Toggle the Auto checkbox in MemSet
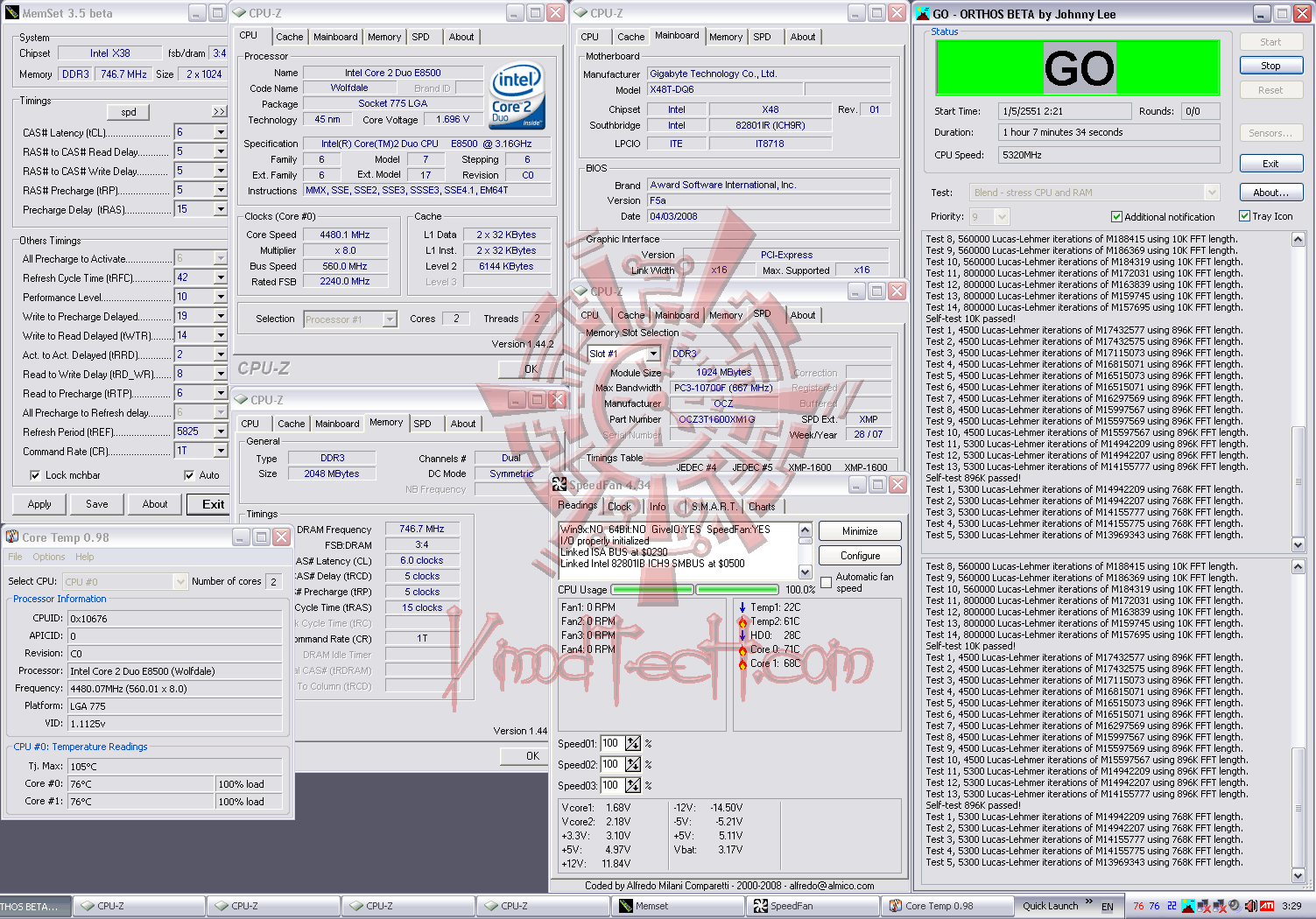This screenshot has width=1316, height=919. pos(189,475)
